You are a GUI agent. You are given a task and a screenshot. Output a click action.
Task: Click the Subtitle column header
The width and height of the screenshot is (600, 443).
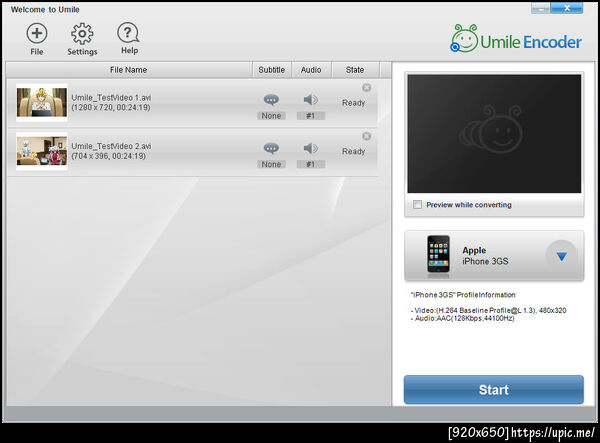click(x=272, y=70)
